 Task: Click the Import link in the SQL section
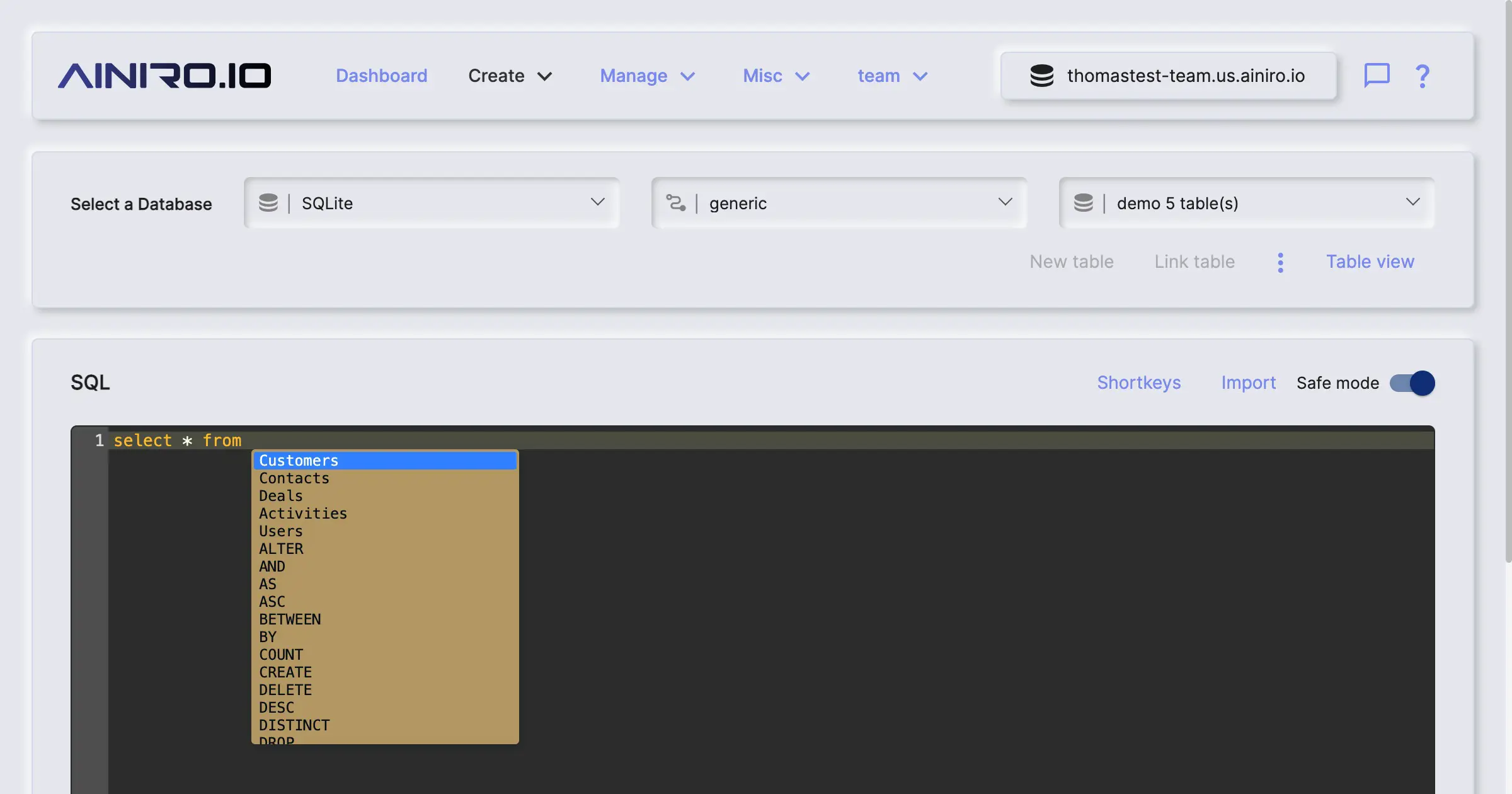click(1248, 383)
